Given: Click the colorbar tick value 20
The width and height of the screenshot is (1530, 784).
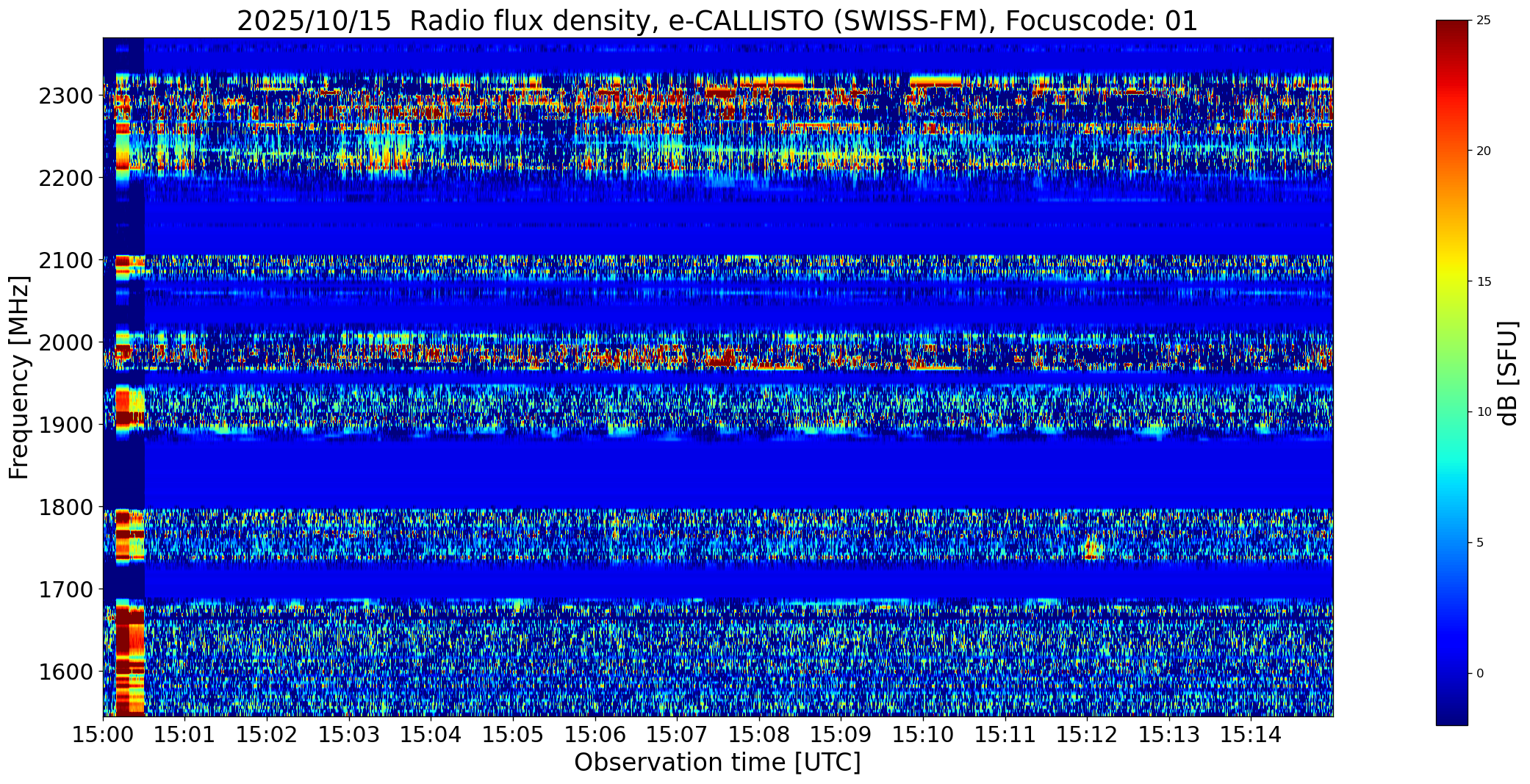Looking at the screenshot, I should pos(1484,151).
